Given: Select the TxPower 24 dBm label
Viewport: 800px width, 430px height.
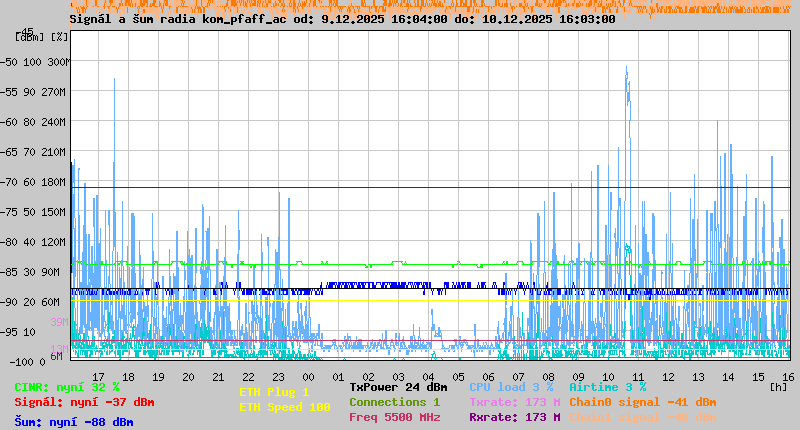Looking at the screenshot, I should coord(398,387).
